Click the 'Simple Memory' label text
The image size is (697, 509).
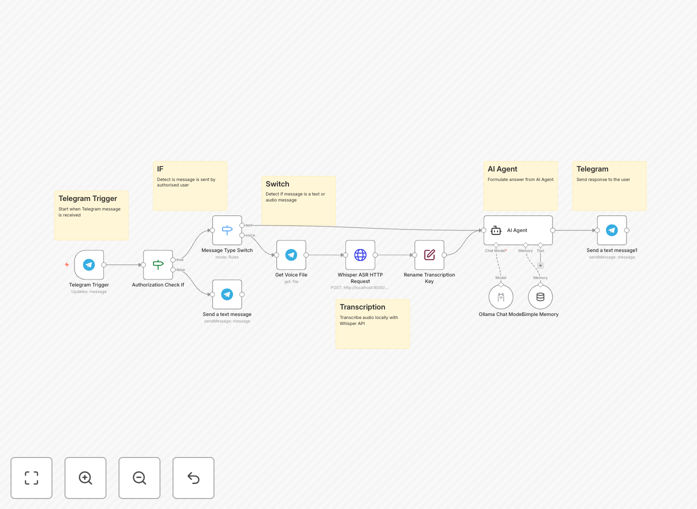541,314
